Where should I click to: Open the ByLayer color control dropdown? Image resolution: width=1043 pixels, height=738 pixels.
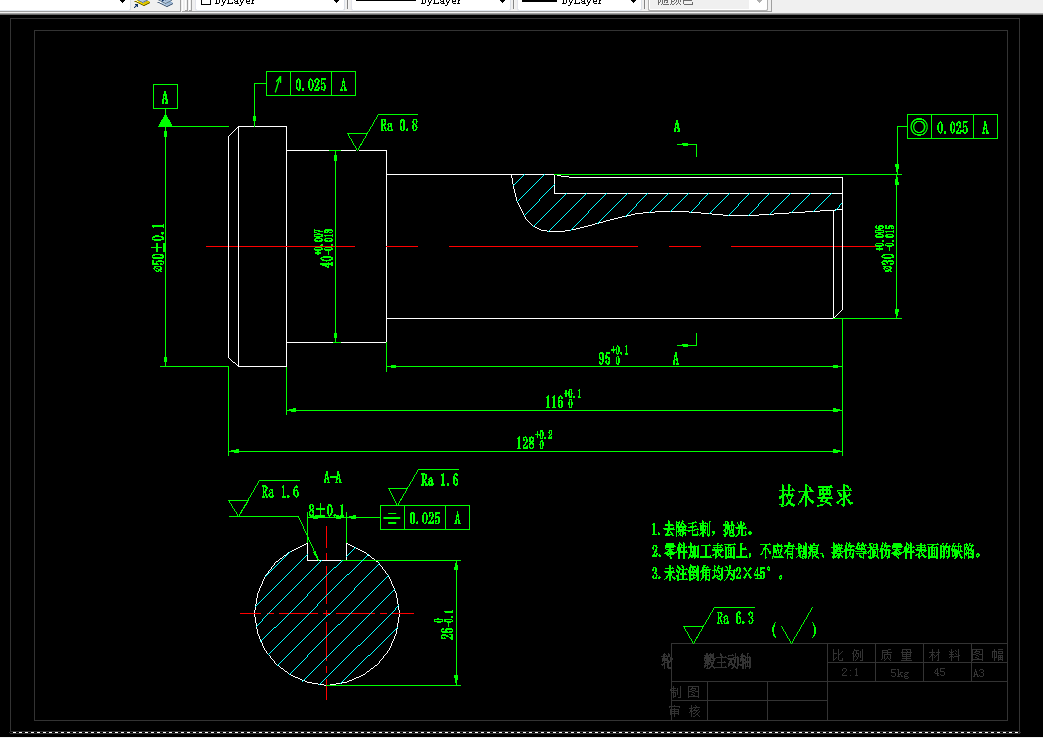(x=270, y=3)
